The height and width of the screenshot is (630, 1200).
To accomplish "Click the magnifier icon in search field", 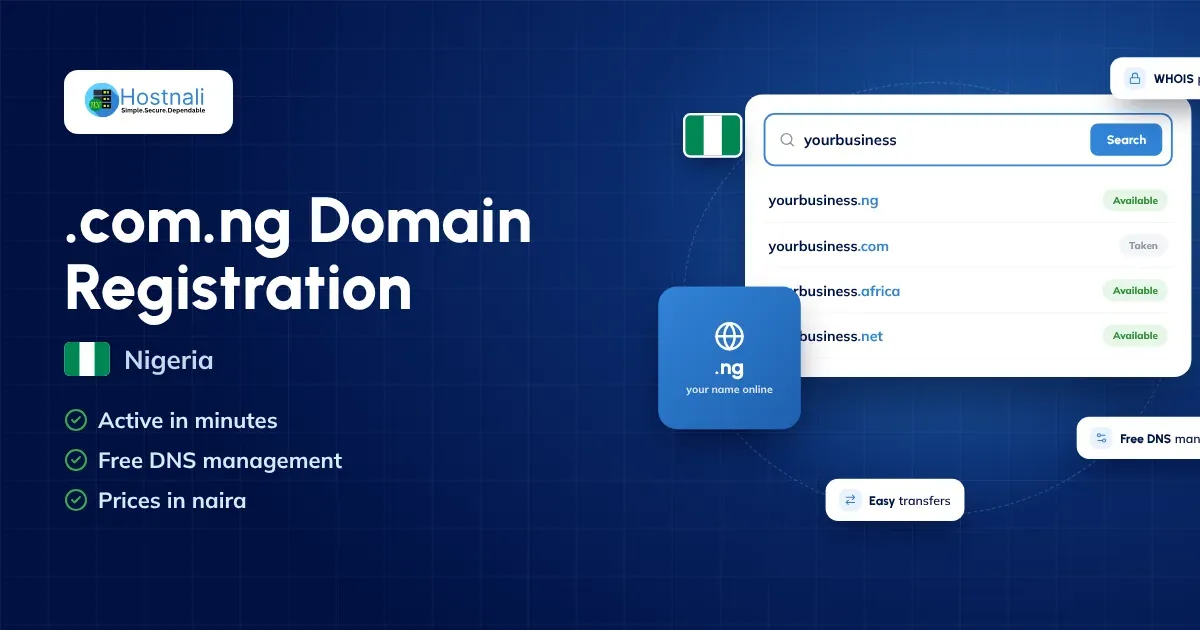I will click(x=787, y=140).
